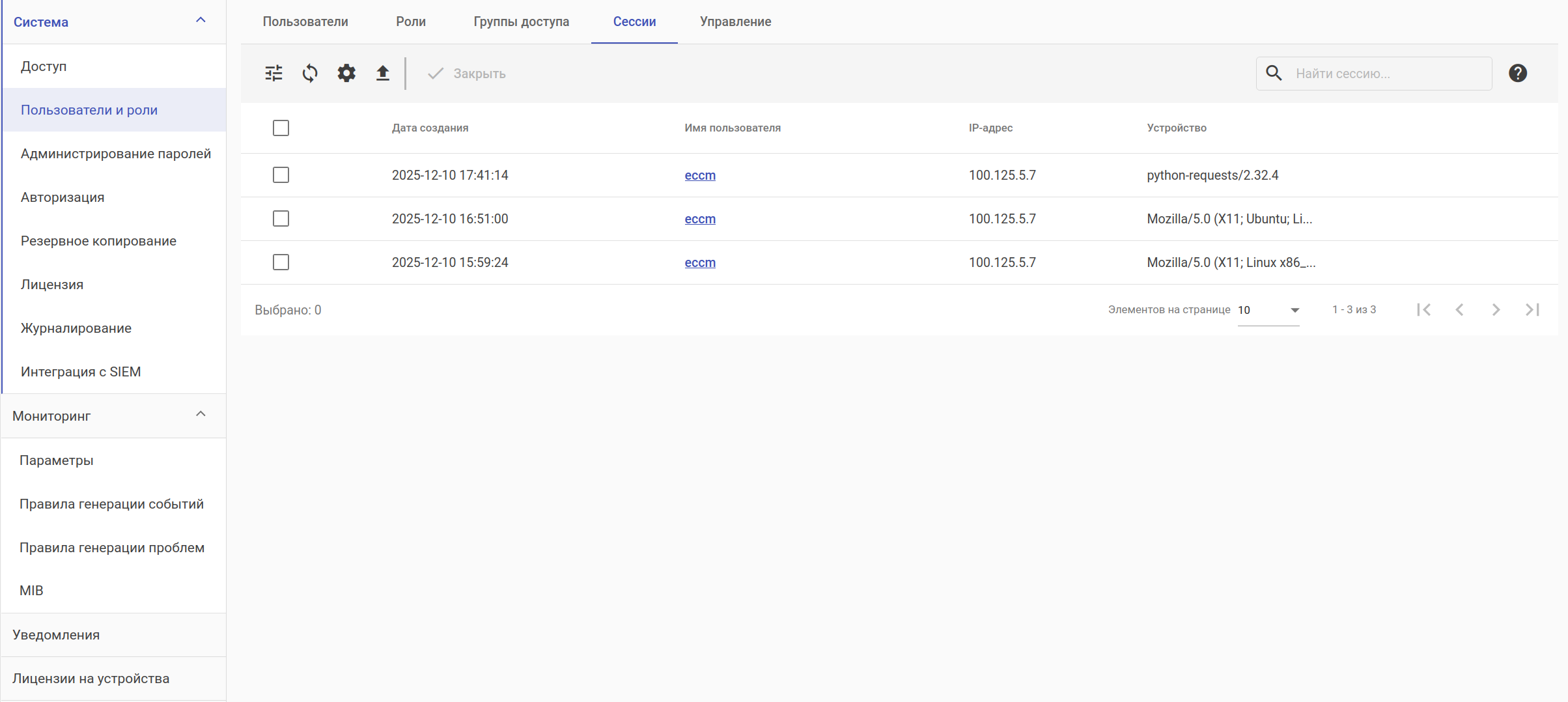The width and height of the screenshot is (1568, 702).
Task: Switch to the Роли tab
Action: (411, 21)
